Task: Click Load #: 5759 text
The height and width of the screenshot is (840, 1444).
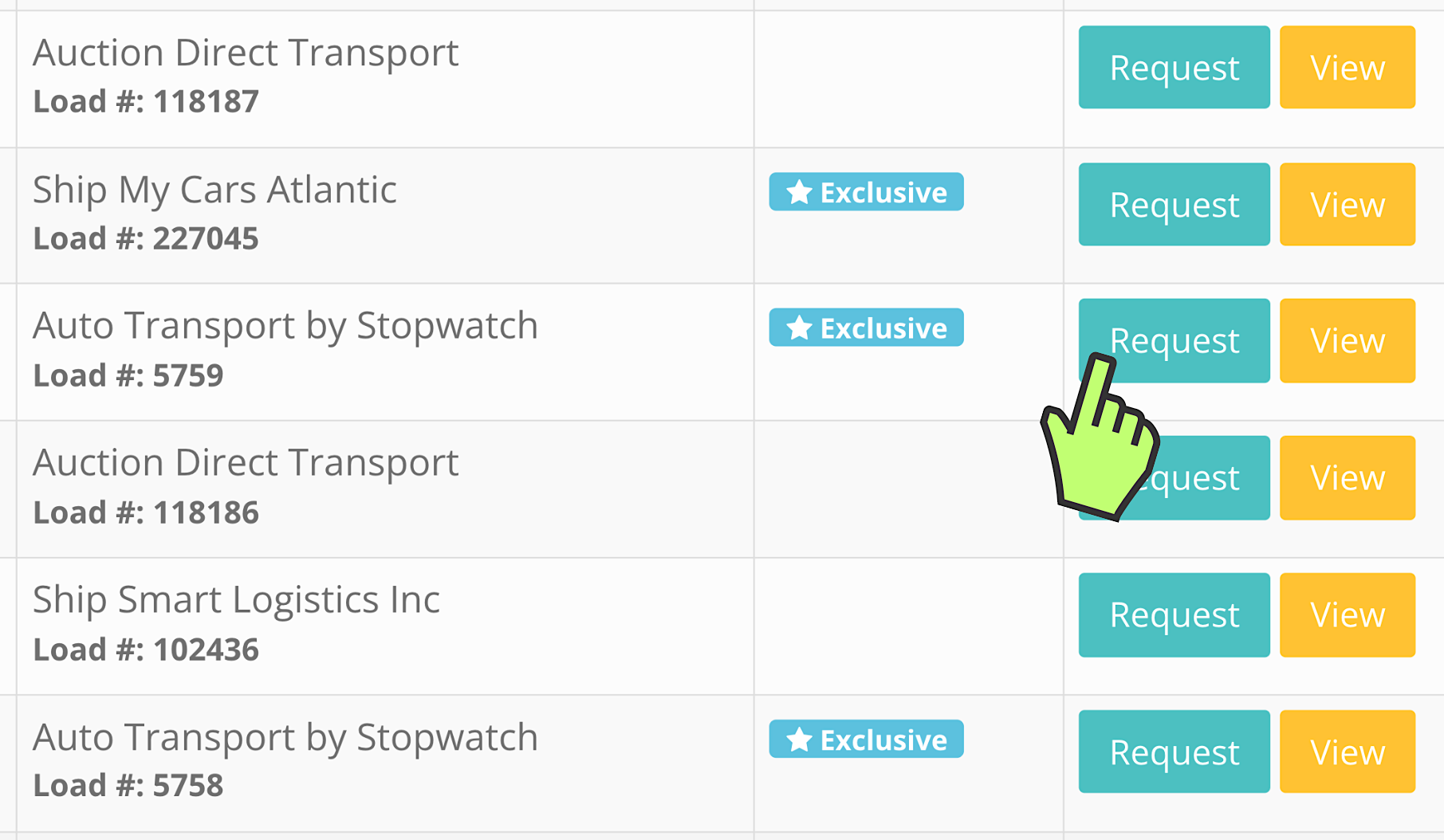Action: pos(128,375)
